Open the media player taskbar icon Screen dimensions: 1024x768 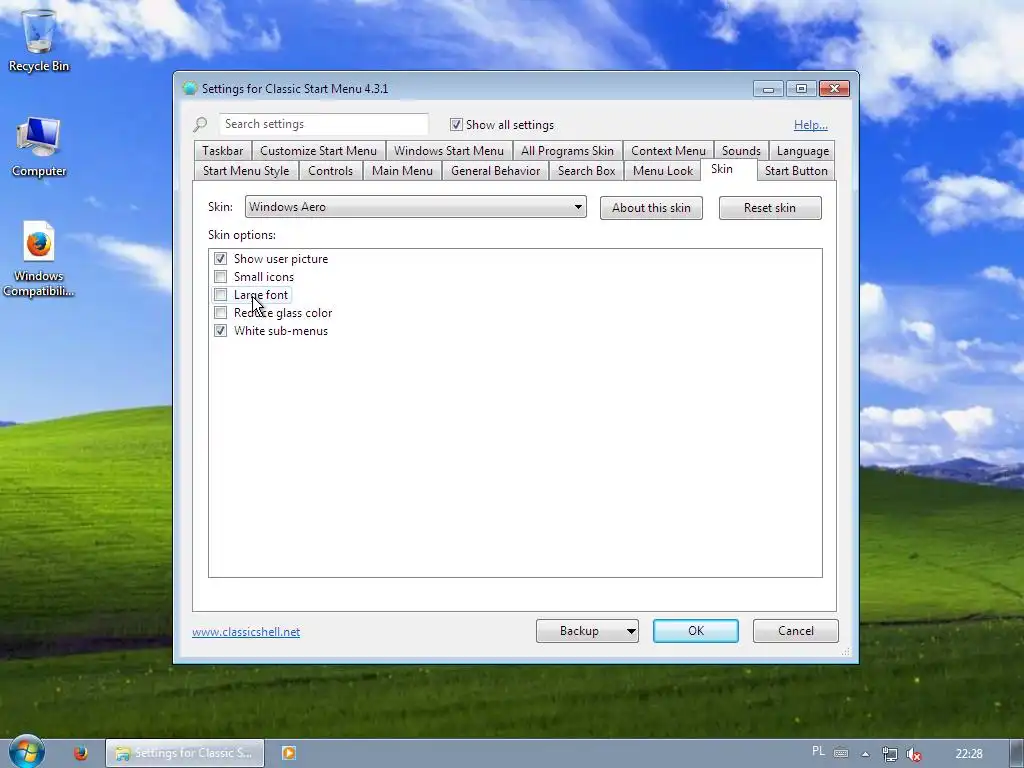(x=288, y=753)
